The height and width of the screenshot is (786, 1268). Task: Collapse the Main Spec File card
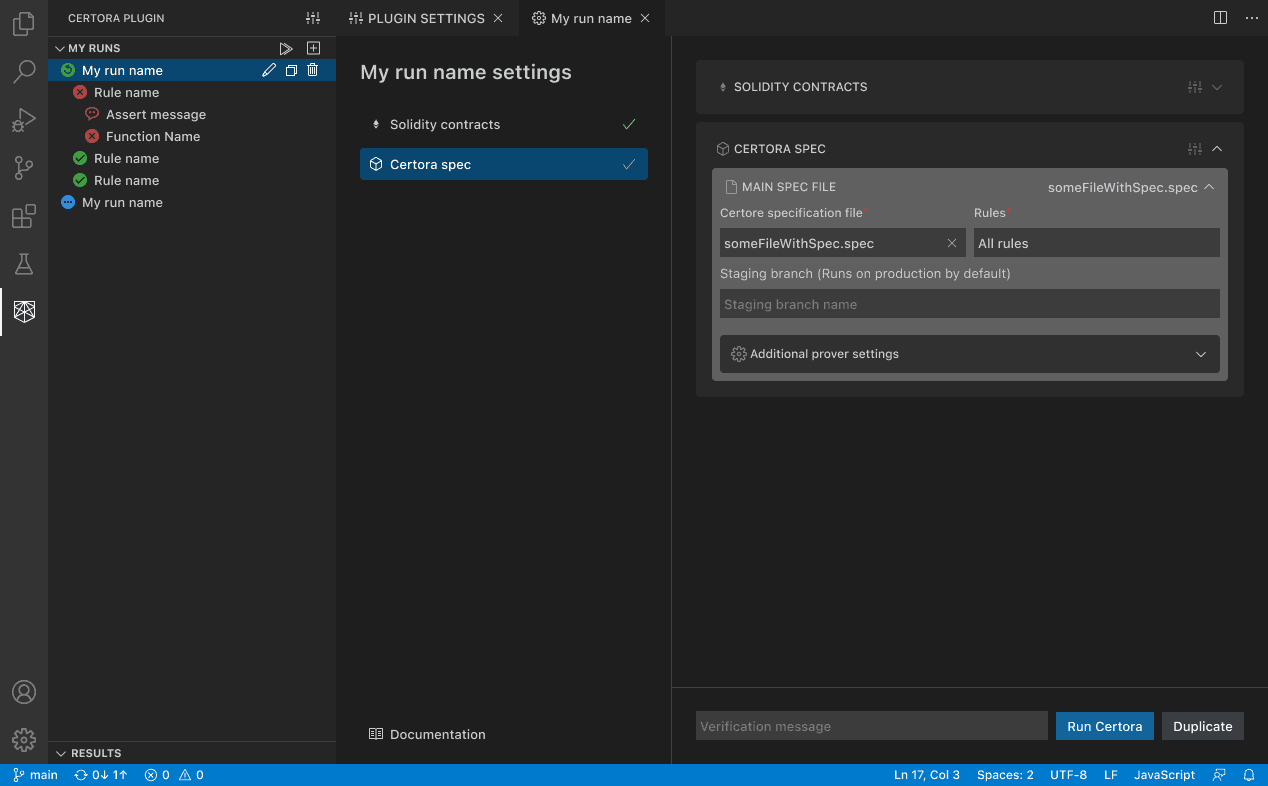pos(1209,187)
